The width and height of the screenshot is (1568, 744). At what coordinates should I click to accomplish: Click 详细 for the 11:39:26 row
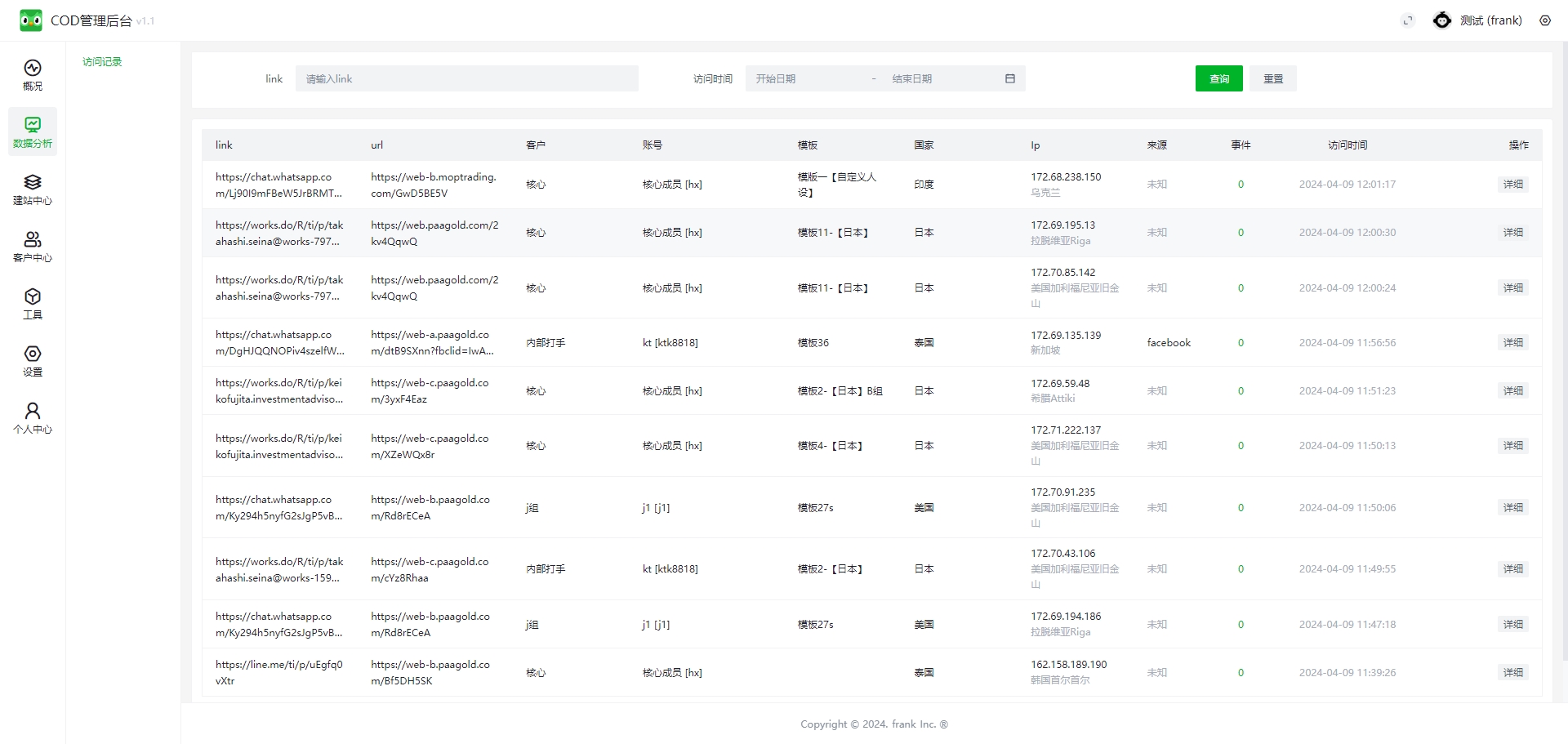pos(1513,673)
